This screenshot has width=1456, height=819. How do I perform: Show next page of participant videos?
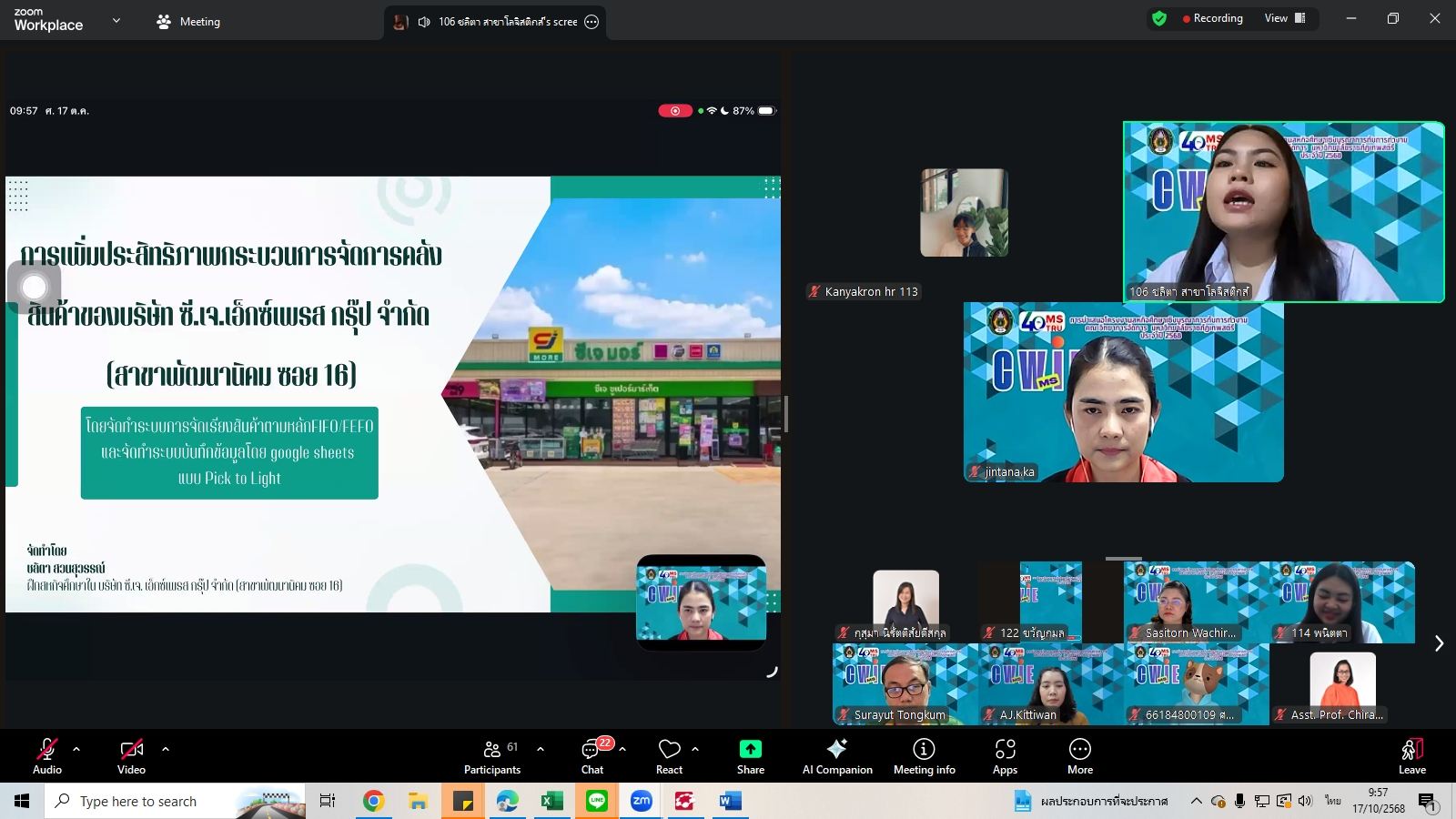coord(1439,643)
